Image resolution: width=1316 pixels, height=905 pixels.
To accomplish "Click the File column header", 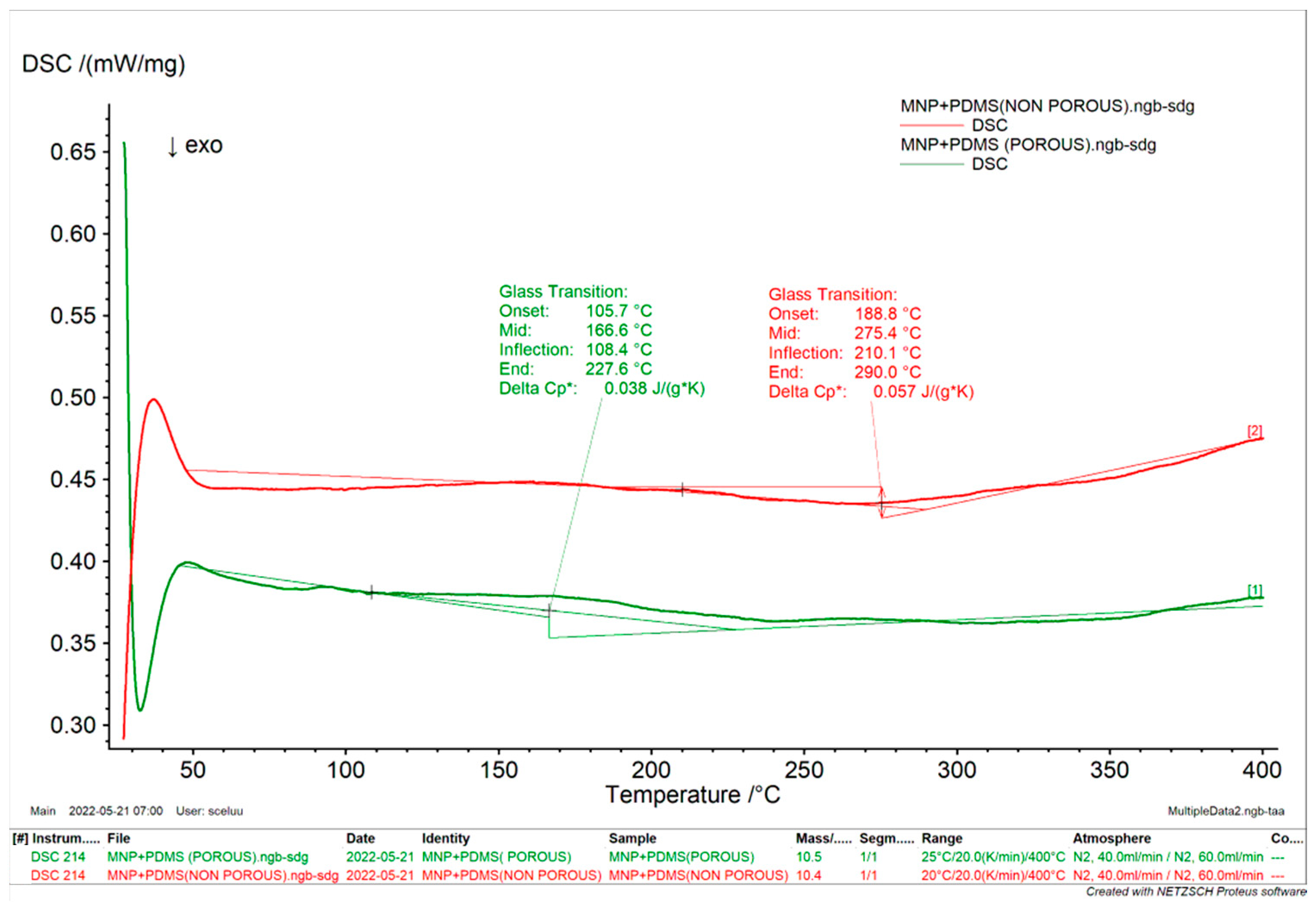I will tap(118, 839).
